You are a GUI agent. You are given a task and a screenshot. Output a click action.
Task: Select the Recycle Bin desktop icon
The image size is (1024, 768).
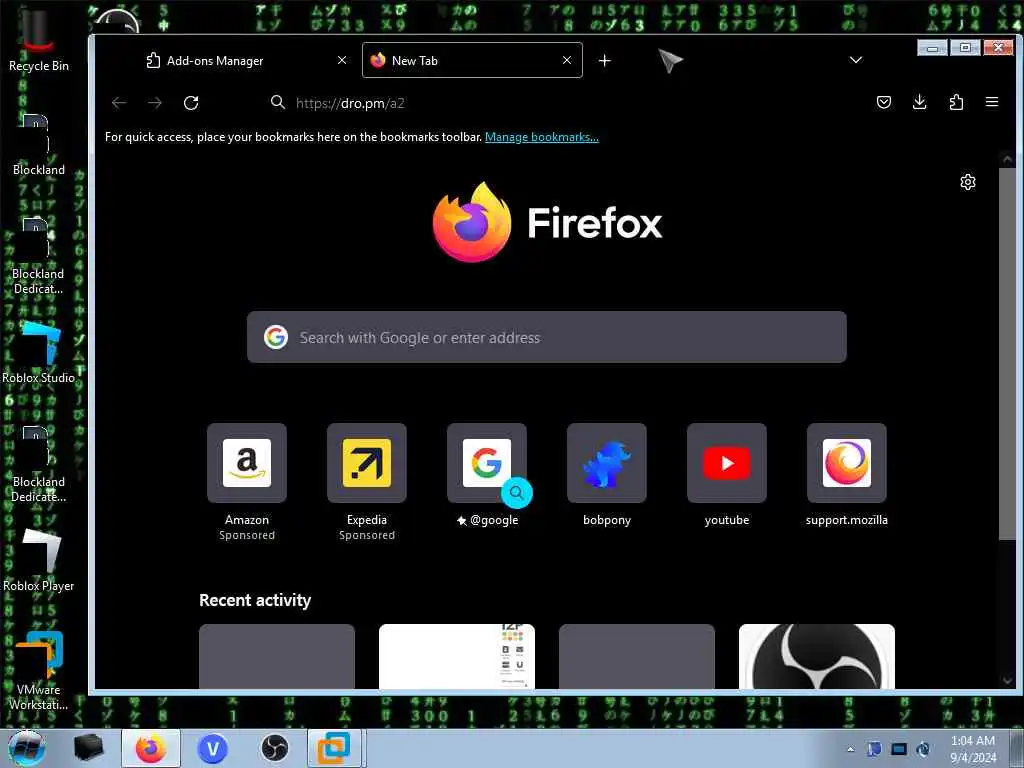click(39, 42)
